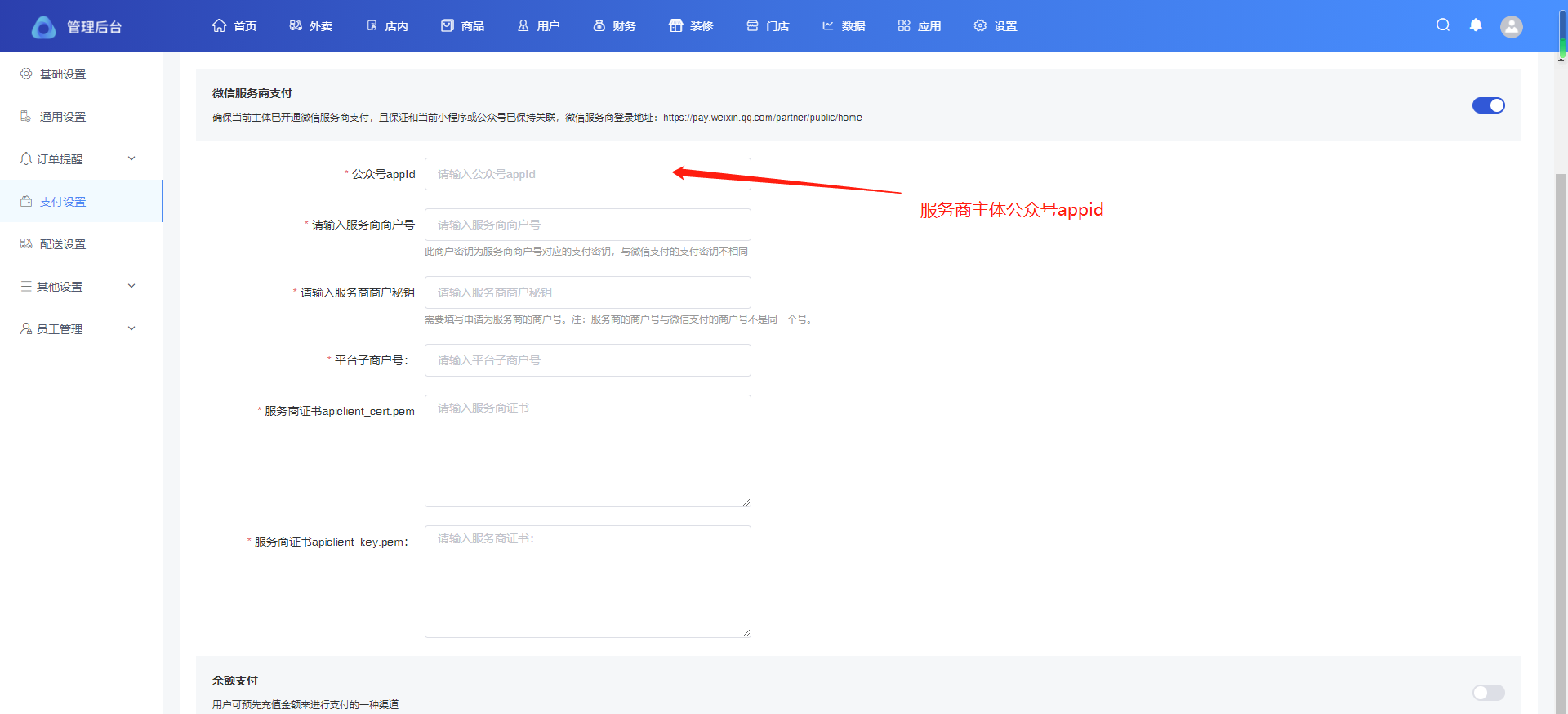This screenshot has height=714, width=1568.
Task: Enable the 余额支付 switch
Action: tap(1488, 693)
